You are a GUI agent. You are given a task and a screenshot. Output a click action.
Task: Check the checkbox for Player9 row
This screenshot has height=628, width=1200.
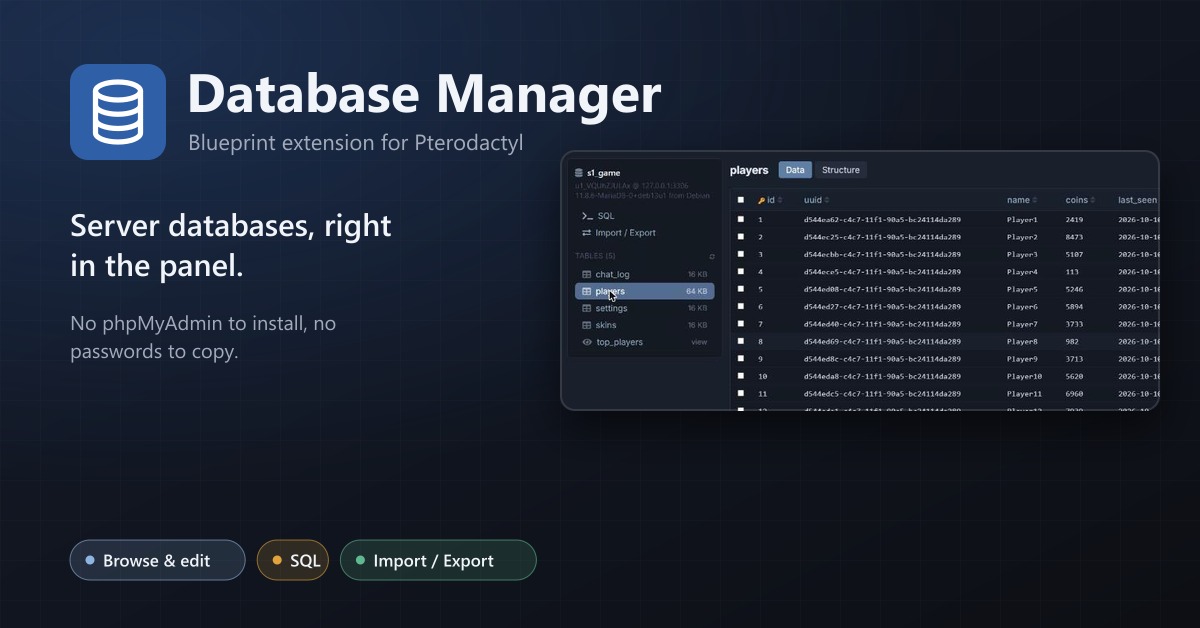point(741,359)
